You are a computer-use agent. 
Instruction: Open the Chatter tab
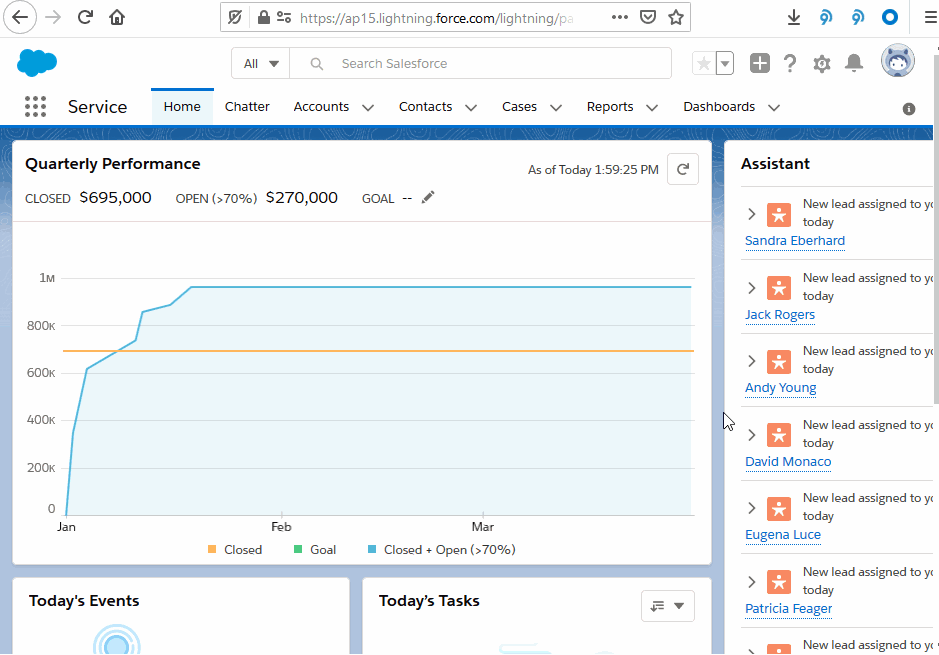[247, 107]
